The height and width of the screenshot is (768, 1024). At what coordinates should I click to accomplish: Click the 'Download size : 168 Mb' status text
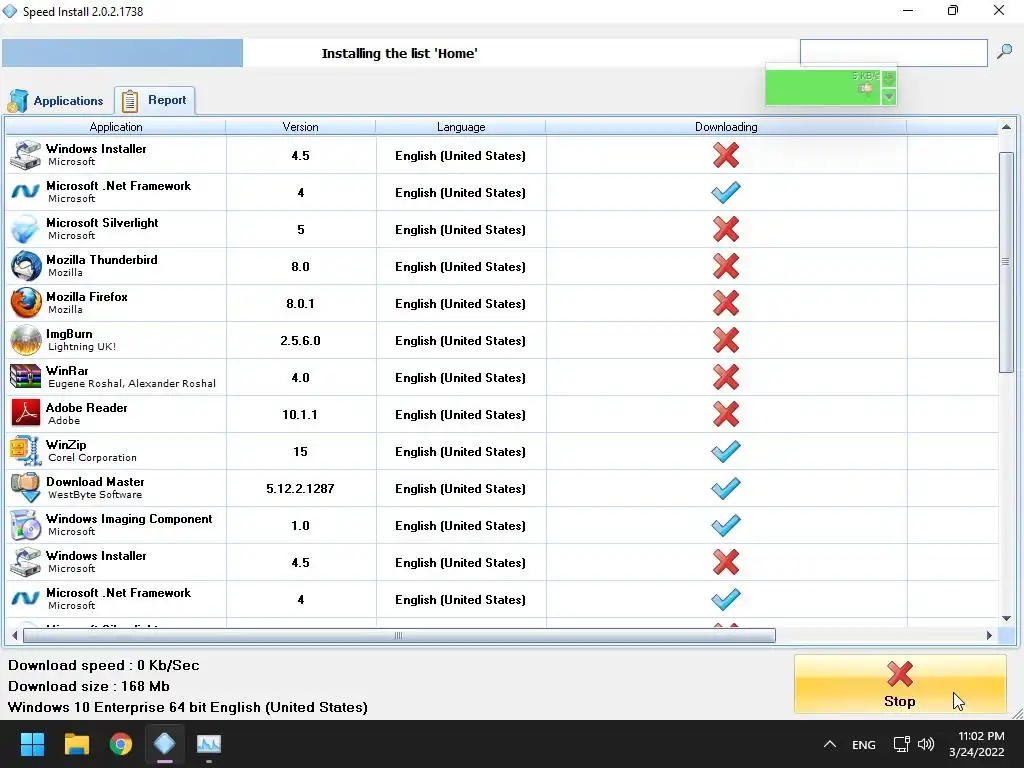89,686
